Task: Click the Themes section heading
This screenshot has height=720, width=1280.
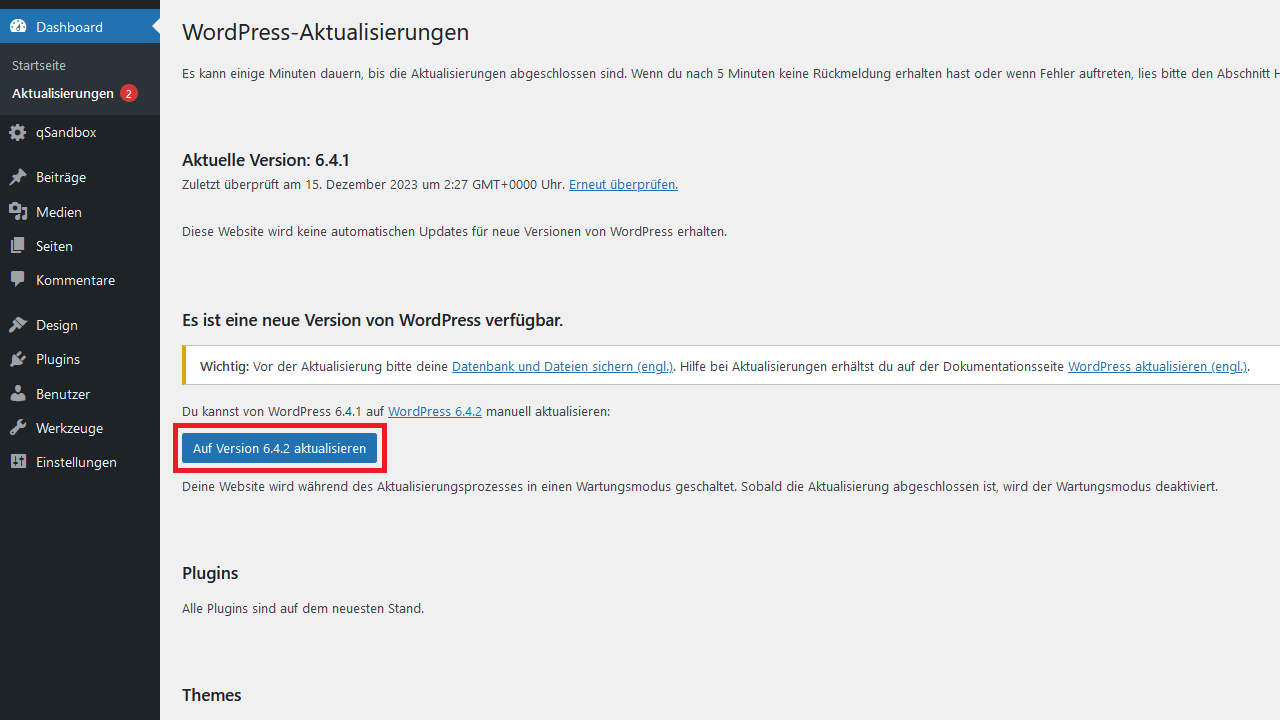Action: click(212, 695)
